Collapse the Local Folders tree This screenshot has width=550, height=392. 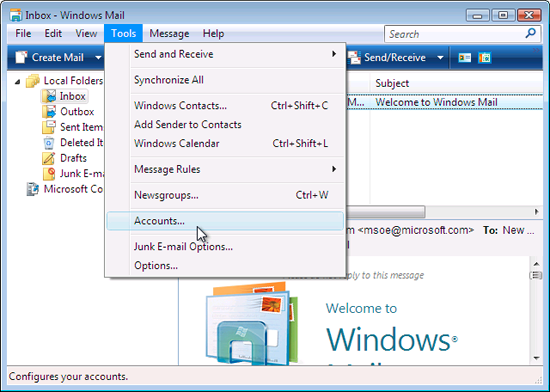pyautogui.click(x=18, y=82)
